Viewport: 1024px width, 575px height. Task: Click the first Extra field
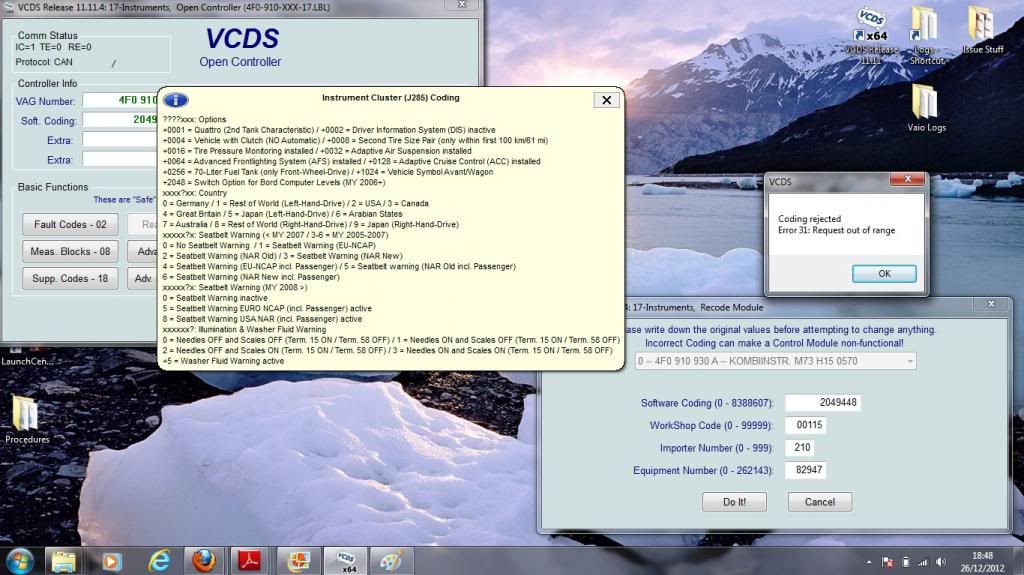(120, 140)
